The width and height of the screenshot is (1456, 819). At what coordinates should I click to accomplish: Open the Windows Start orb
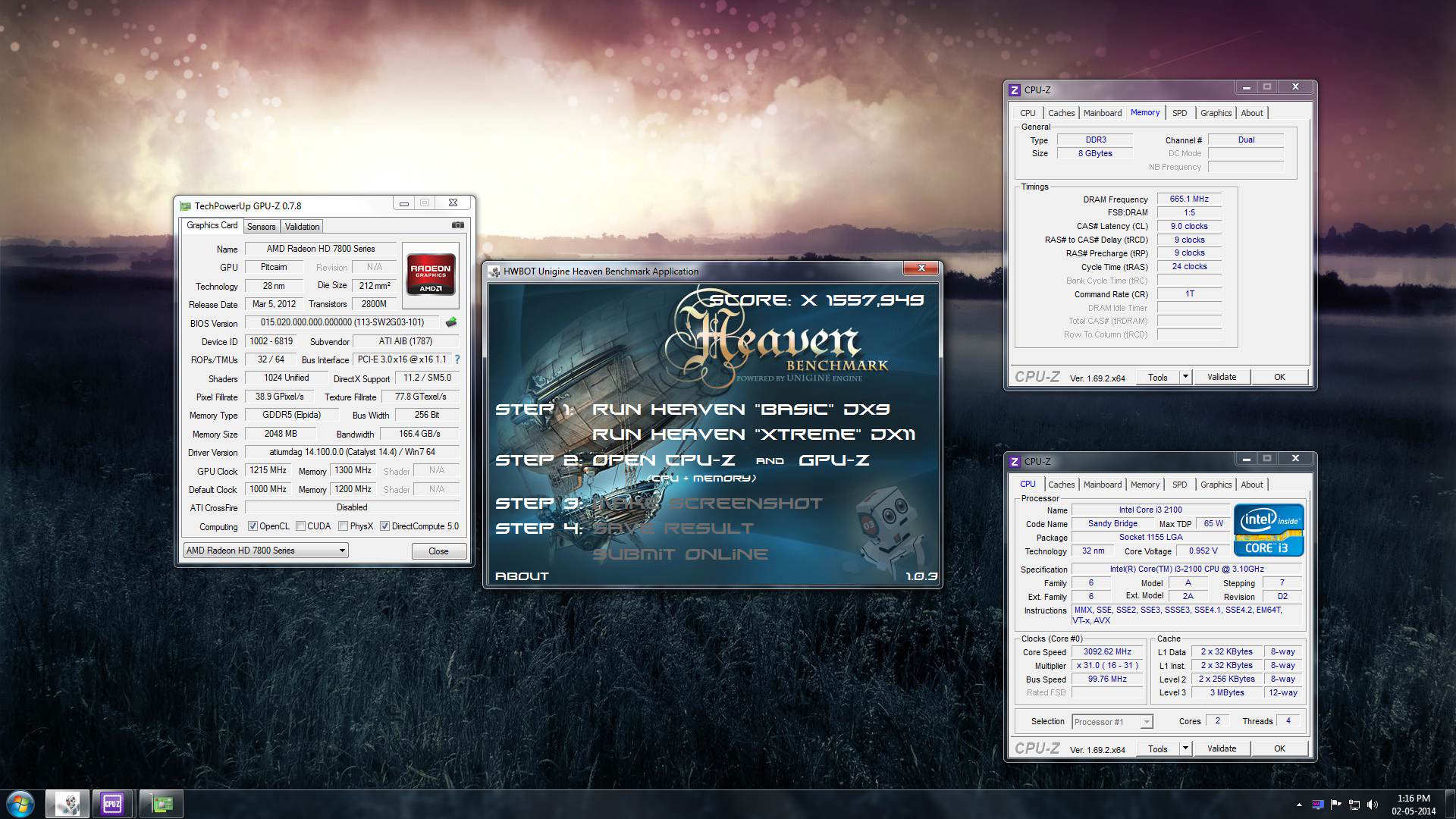[20, 804]
